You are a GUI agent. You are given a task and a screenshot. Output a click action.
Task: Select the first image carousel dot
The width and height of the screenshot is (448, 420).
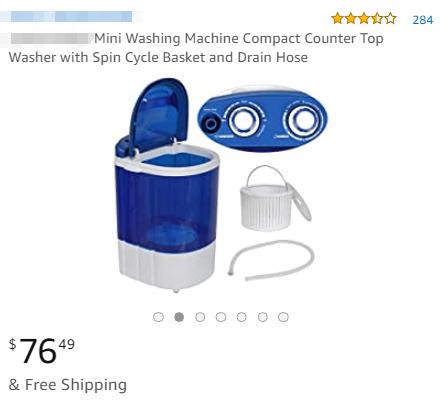pyautogui.click(x=158, y=317)
